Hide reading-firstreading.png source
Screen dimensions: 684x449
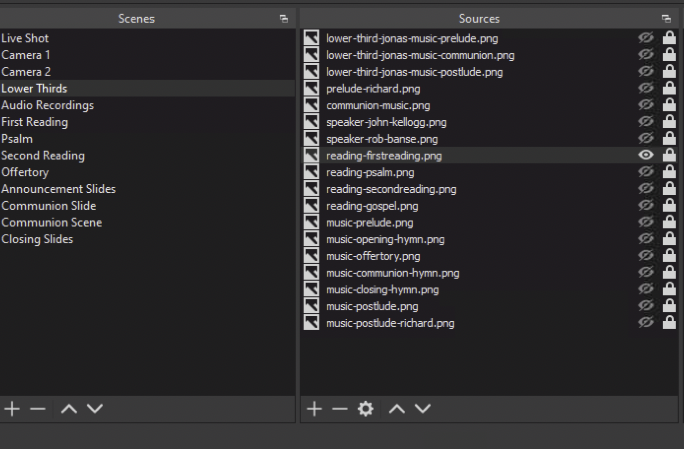(646, 155)
